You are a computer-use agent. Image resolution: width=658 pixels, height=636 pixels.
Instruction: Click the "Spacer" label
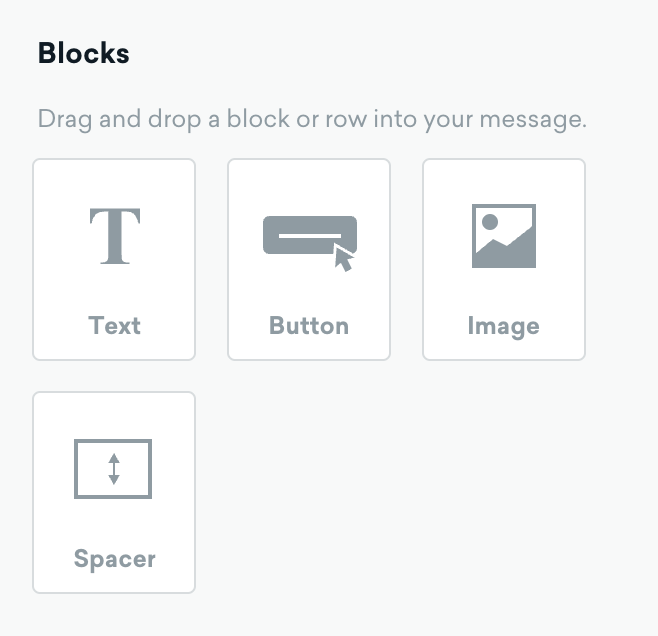coord(115,559)
